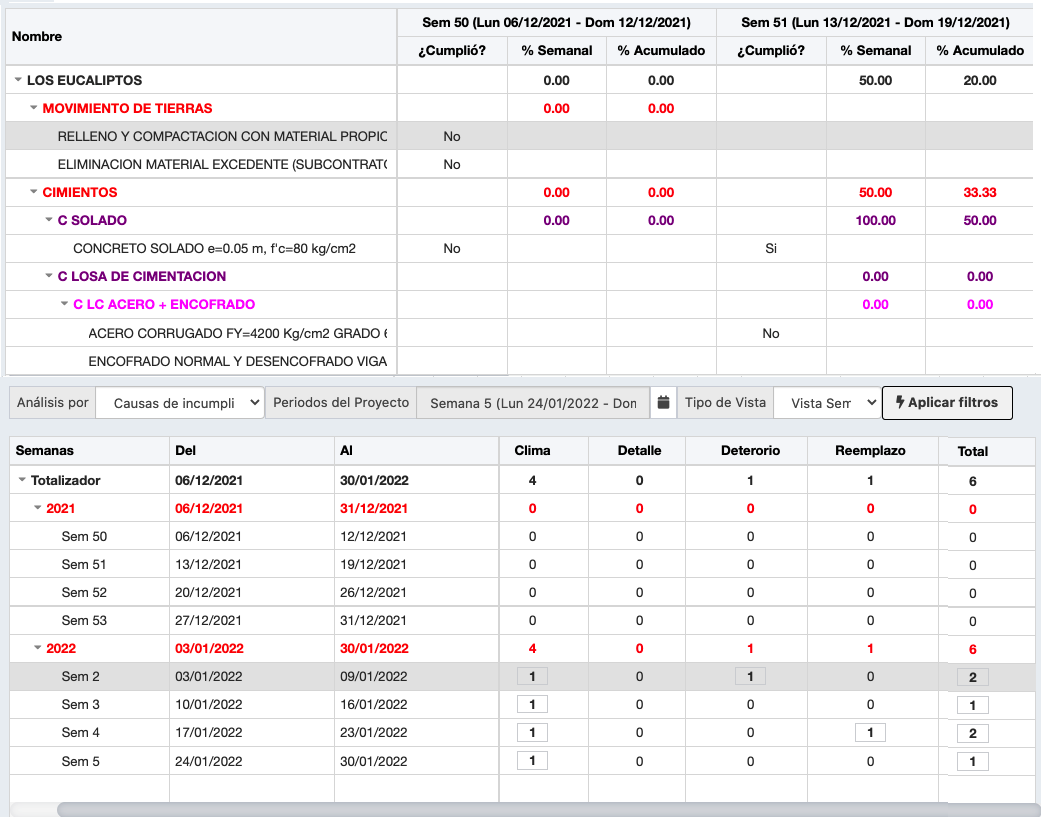This screenshot has height=817, width=1041.
Task: Click the Sem 50 column header
Action: (x=556, y=23)
